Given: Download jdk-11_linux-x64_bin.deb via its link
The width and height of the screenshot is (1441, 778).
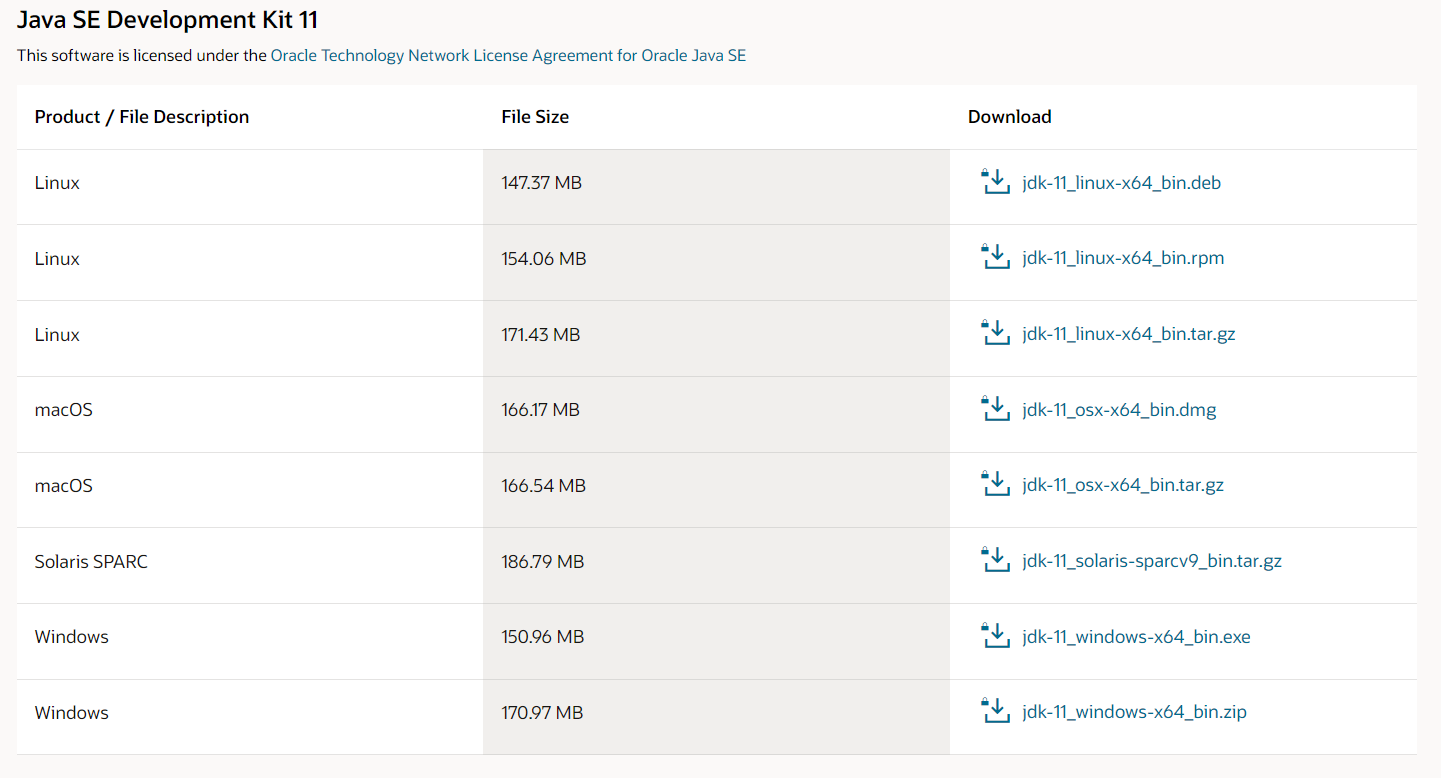Looking at the screenshot, I should [x=1121, y=183].
